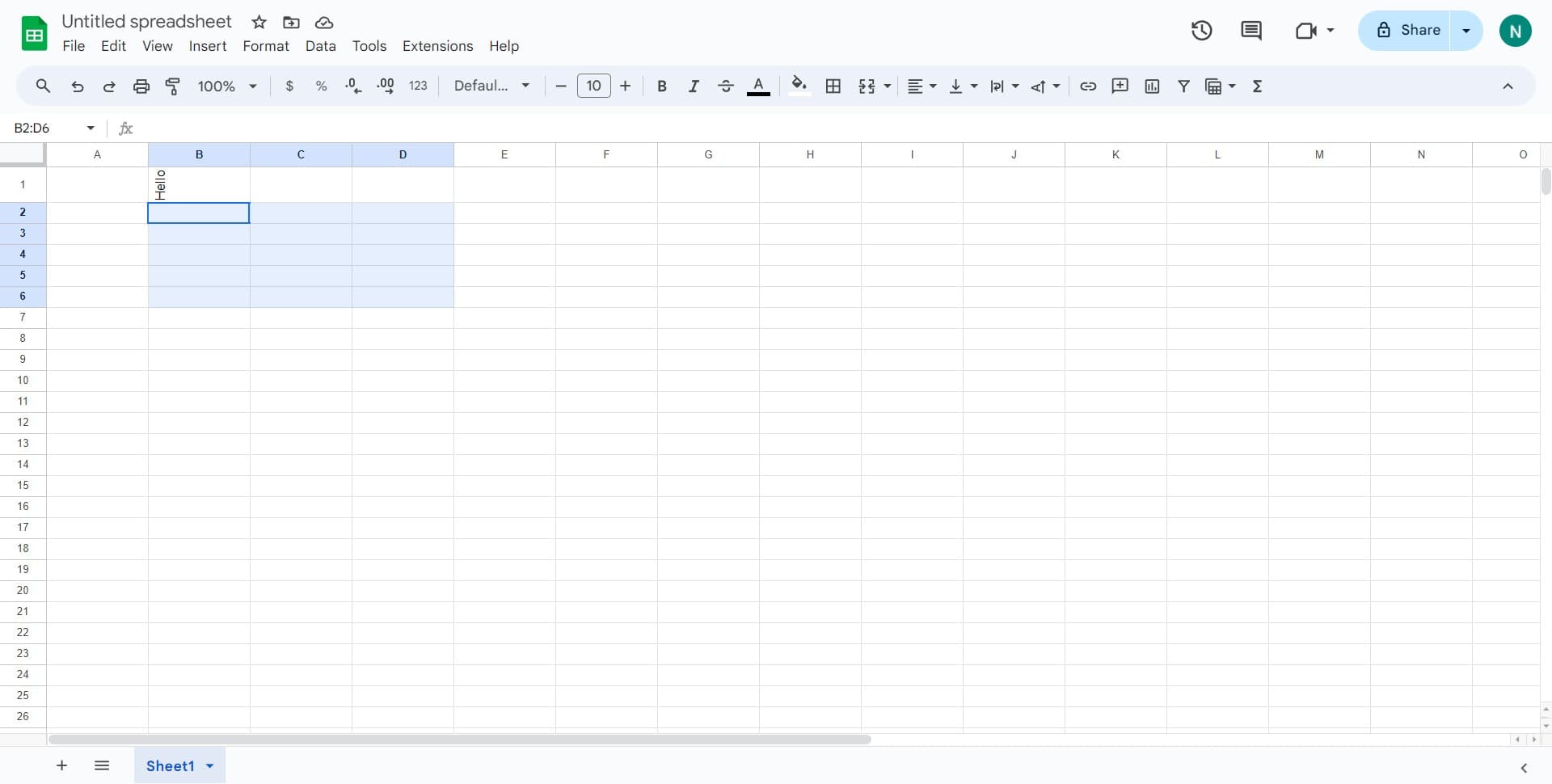The width and height of the screenshot is (1552, 784).
Task: Apply strikethrough formatting
Action: (726, 86)
